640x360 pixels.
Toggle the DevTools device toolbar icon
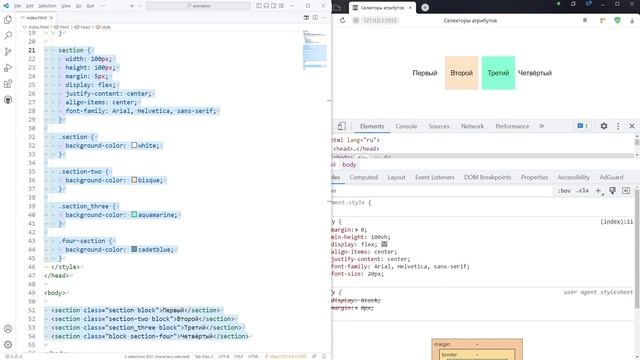pyautogui.click(x=342, y=126)
